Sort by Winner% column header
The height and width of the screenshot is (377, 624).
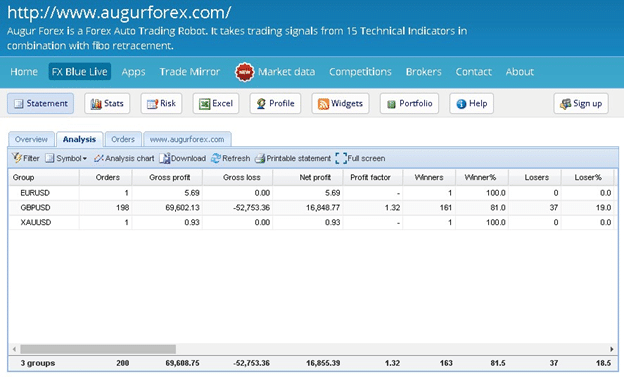[x=482, y=178]
